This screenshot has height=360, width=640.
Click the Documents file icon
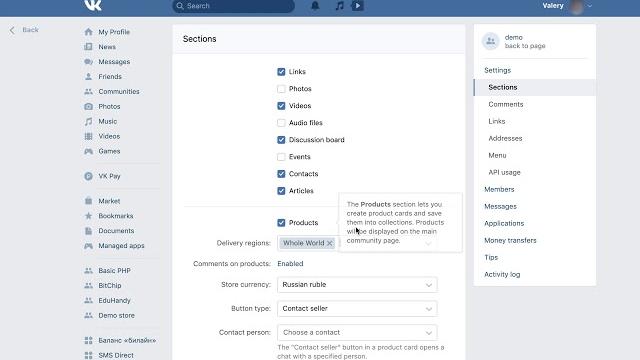coord(88,231)
